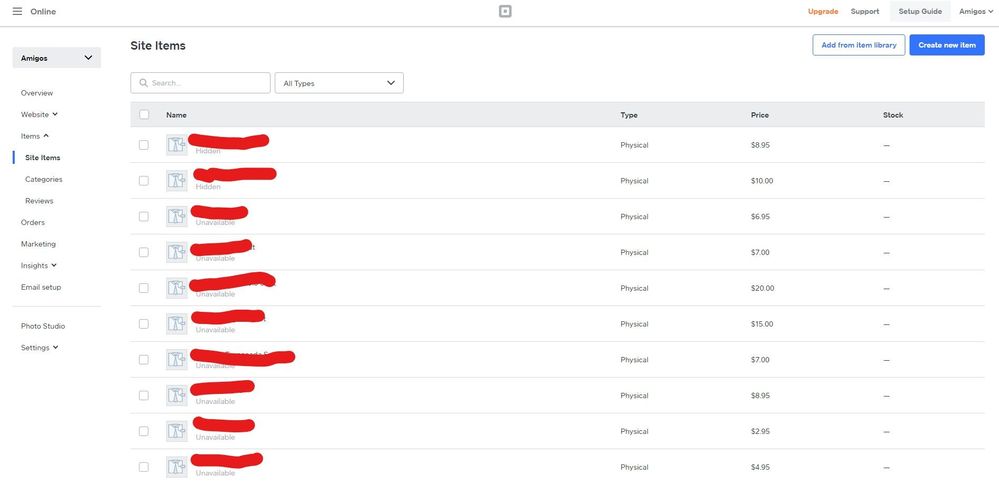Click the image placeholder of the $20.00 item
Screen dimensions: 999x482
[177, 288]
